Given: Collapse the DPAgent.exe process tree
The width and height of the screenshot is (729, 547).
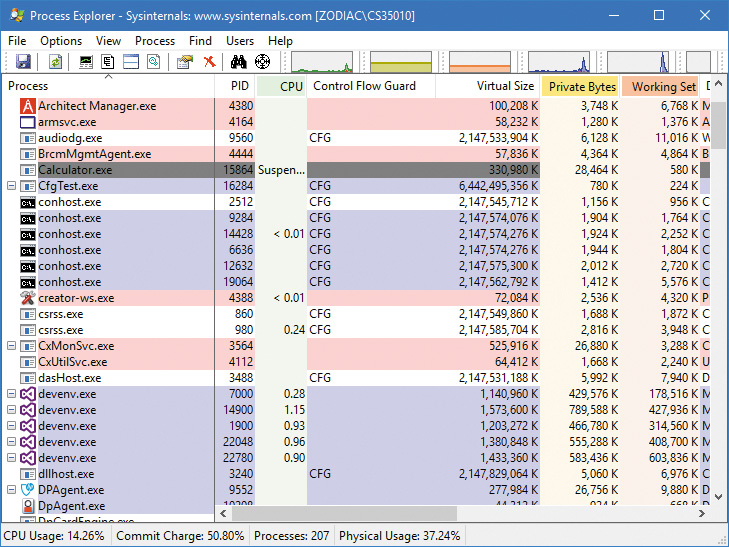Looking at the screenshot, I should coord(11,490).
